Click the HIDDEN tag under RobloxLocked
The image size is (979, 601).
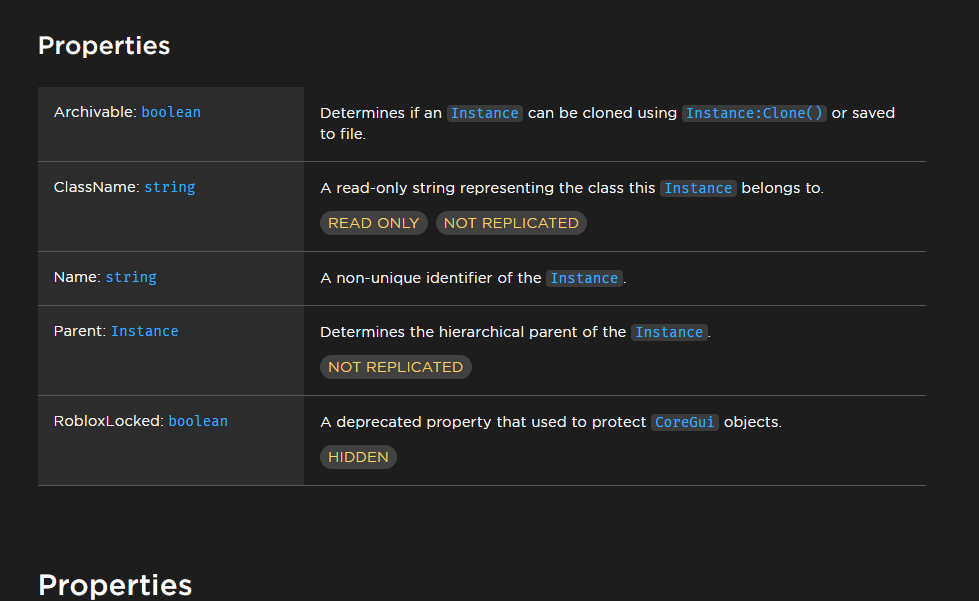(x=358, y=457)
